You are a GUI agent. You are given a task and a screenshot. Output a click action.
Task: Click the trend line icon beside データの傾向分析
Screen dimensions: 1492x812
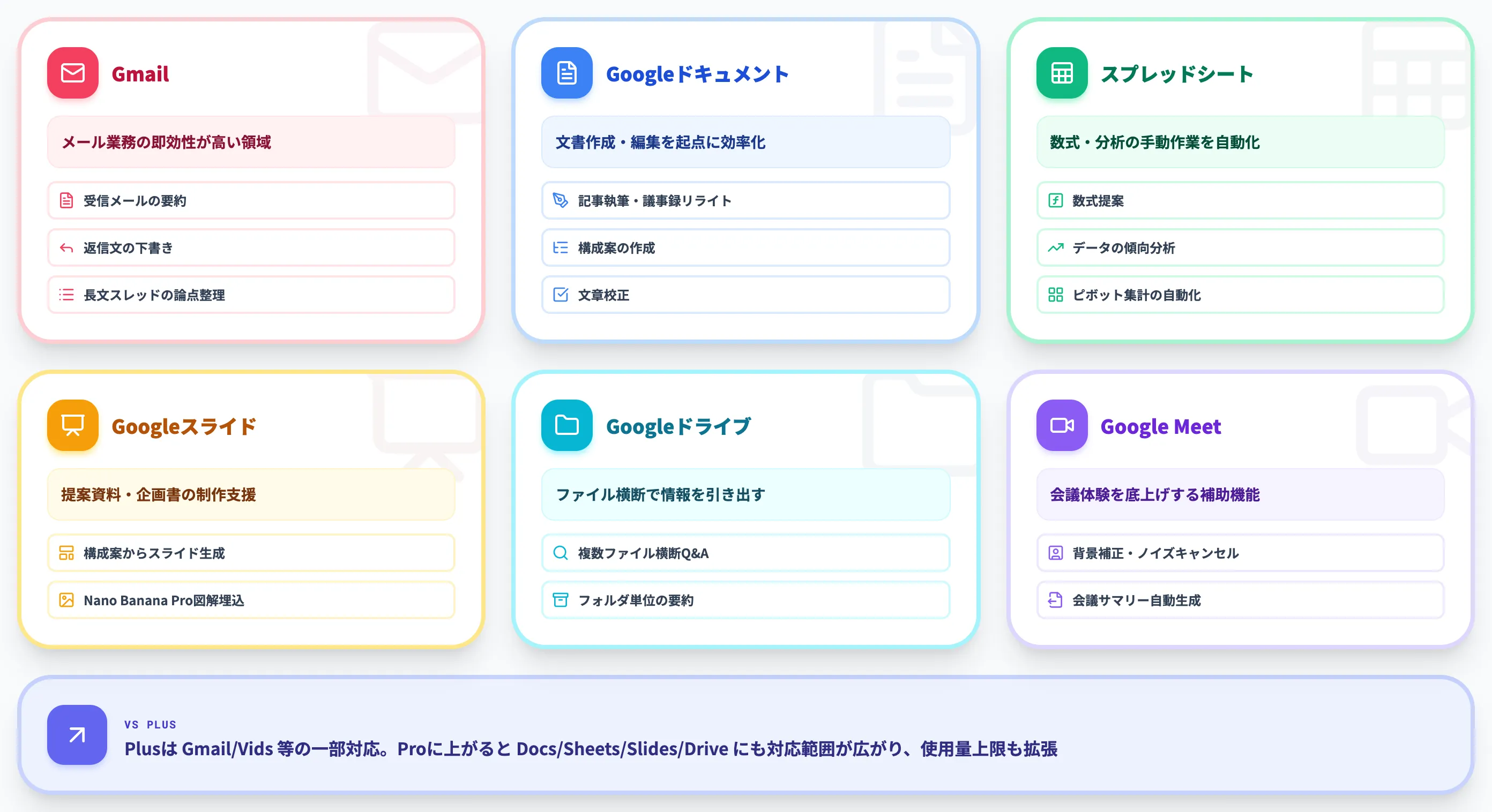[1055, 247]
